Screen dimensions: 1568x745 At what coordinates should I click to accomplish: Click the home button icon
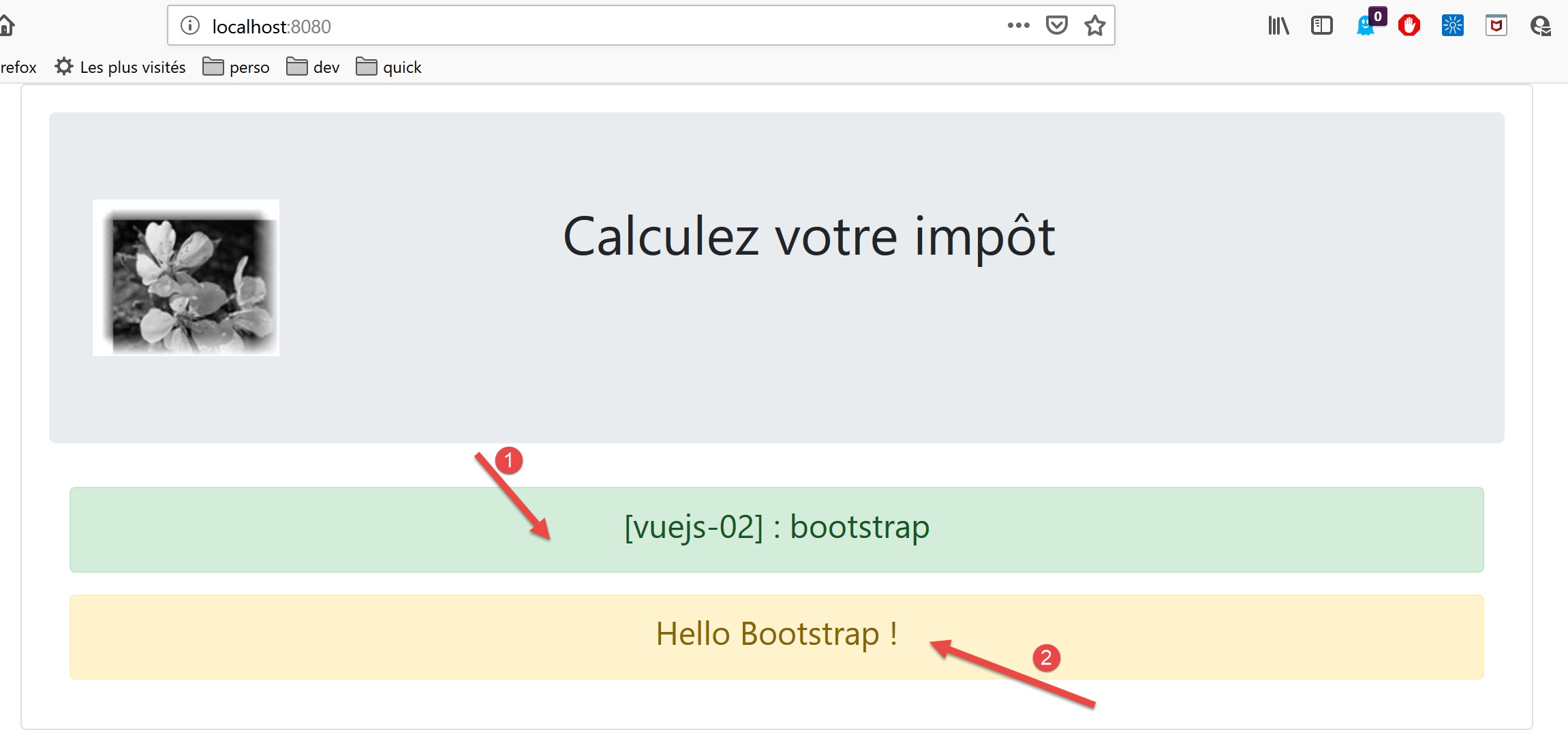[5, 26]
